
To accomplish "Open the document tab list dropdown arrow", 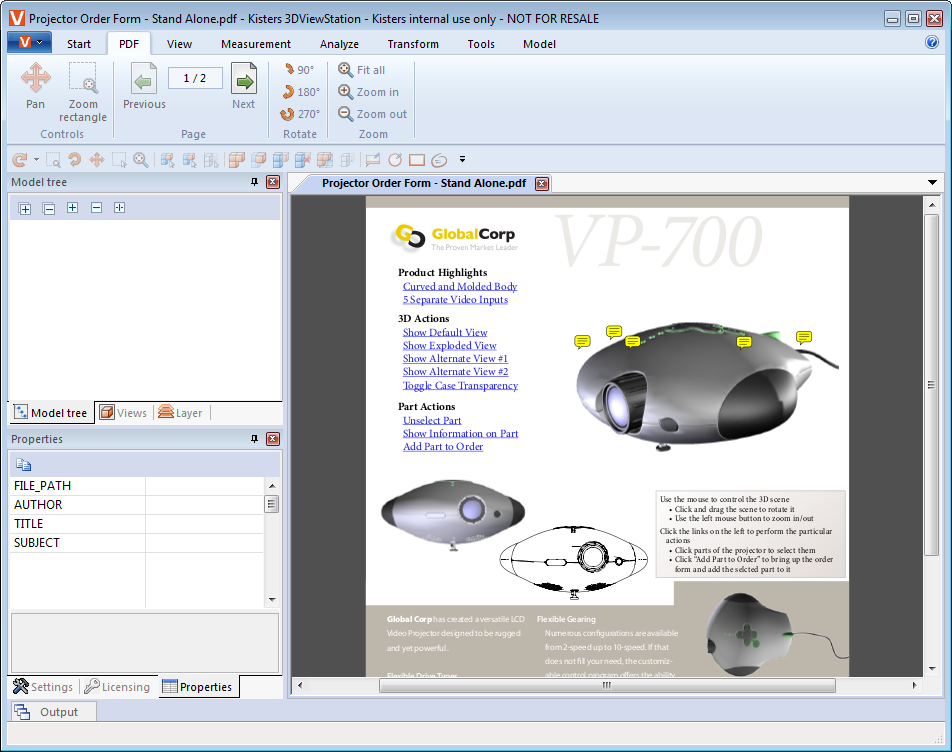I will [x=933, y=183].
